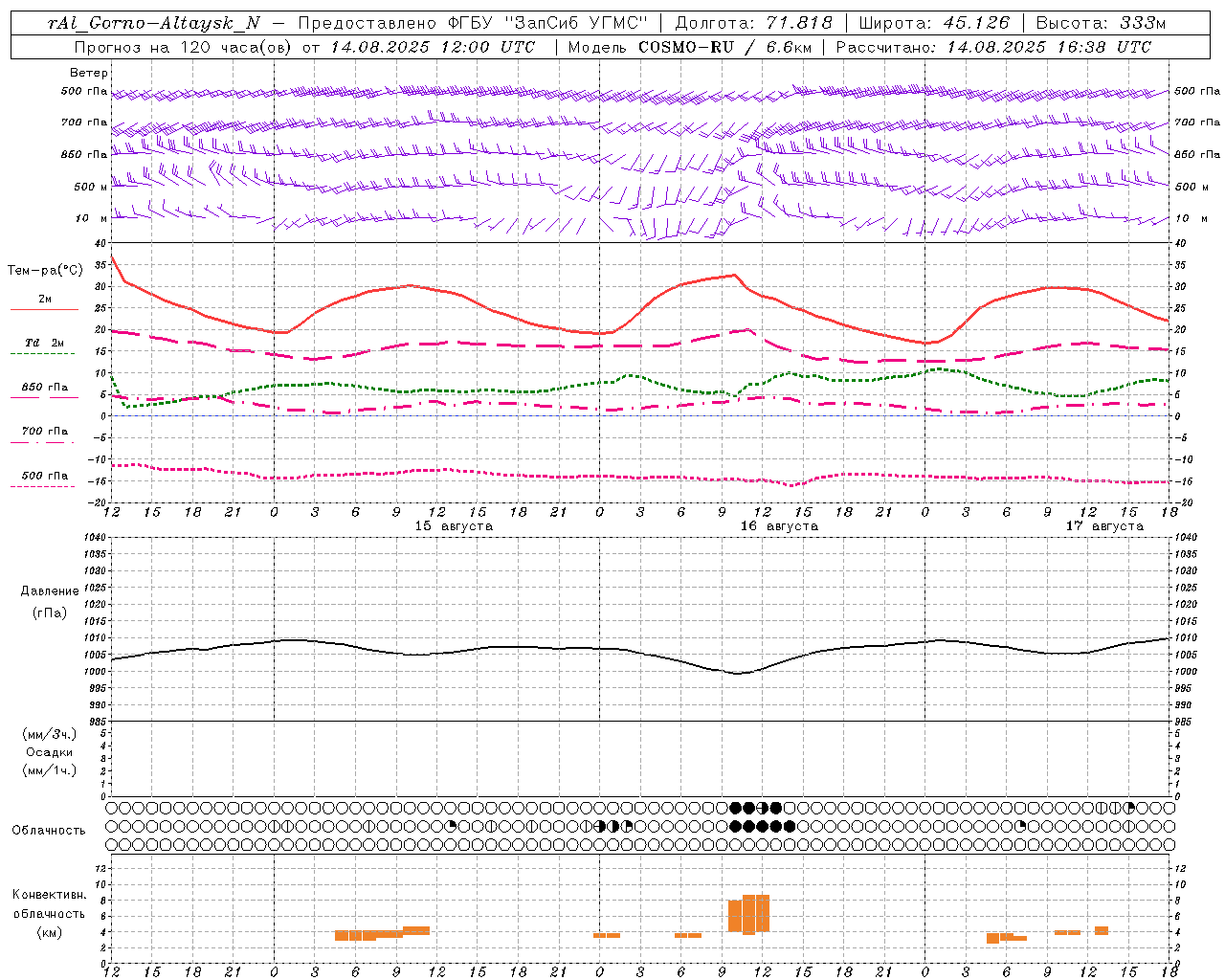Select the latitude value Широта: 45.126

pyautogui.click(x=934, y=23)
